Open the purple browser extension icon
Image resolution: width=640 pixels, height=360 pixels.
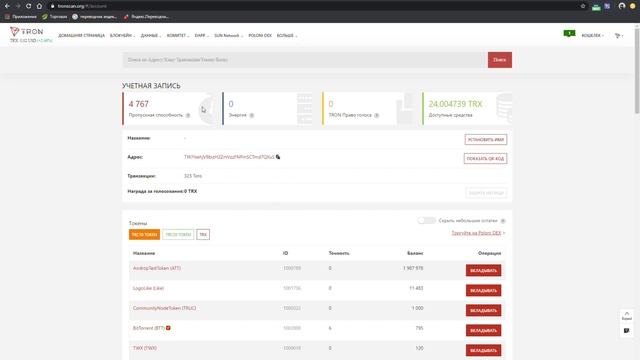(607, 6)
